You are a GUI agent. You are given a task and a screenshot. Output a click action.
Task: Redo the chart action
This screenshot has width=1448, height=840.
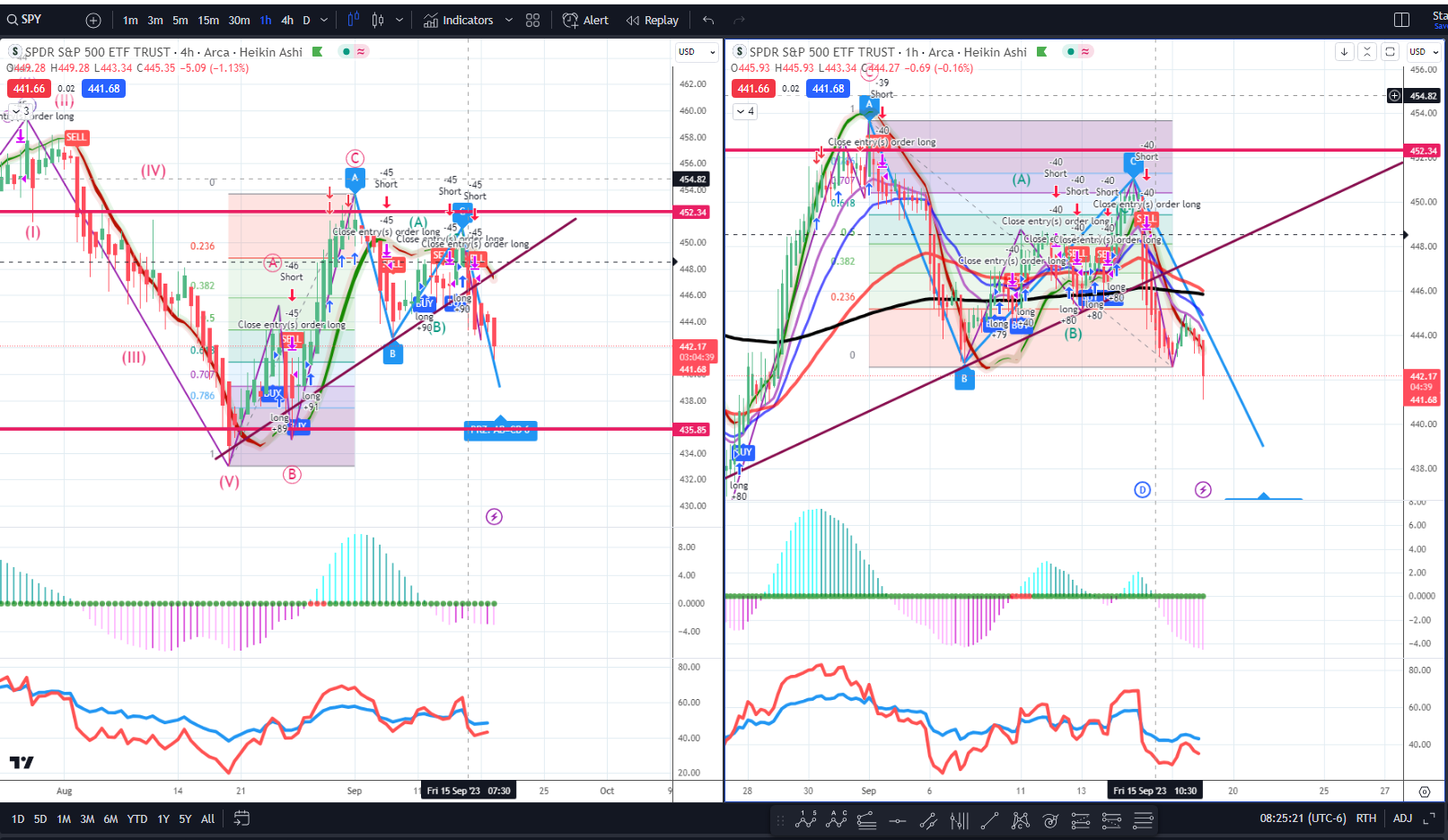click(740, 20)
